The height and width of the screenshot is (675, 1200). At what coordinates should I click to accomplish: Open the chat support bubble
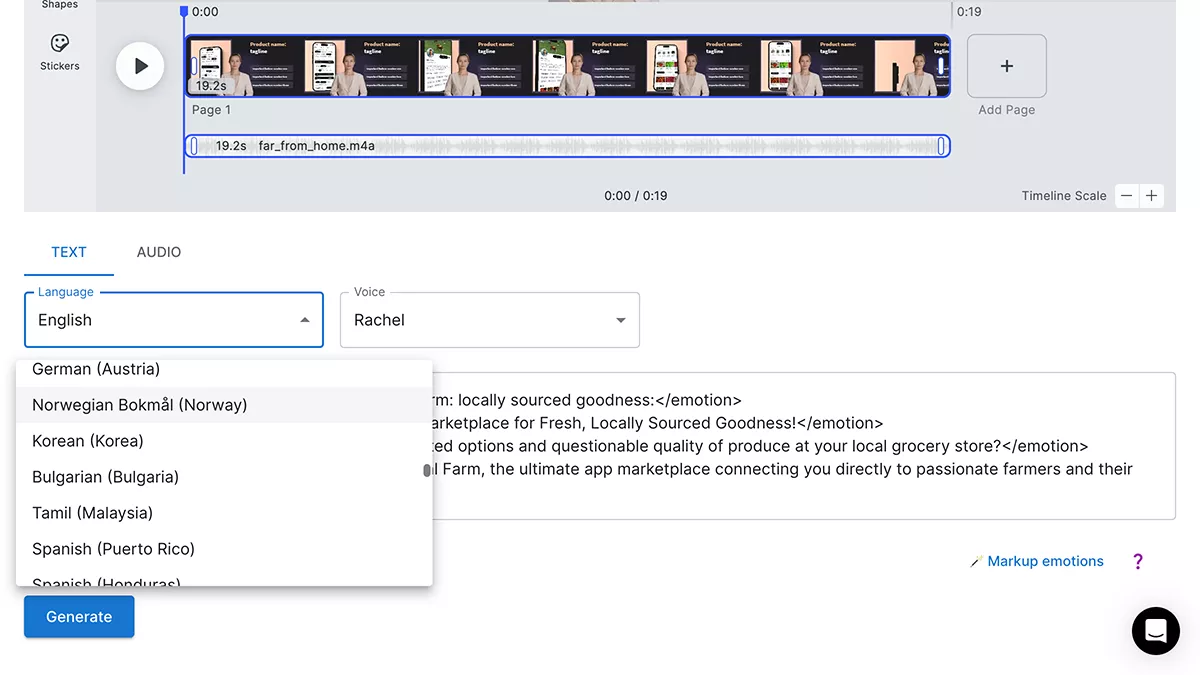click(1155, 630)
